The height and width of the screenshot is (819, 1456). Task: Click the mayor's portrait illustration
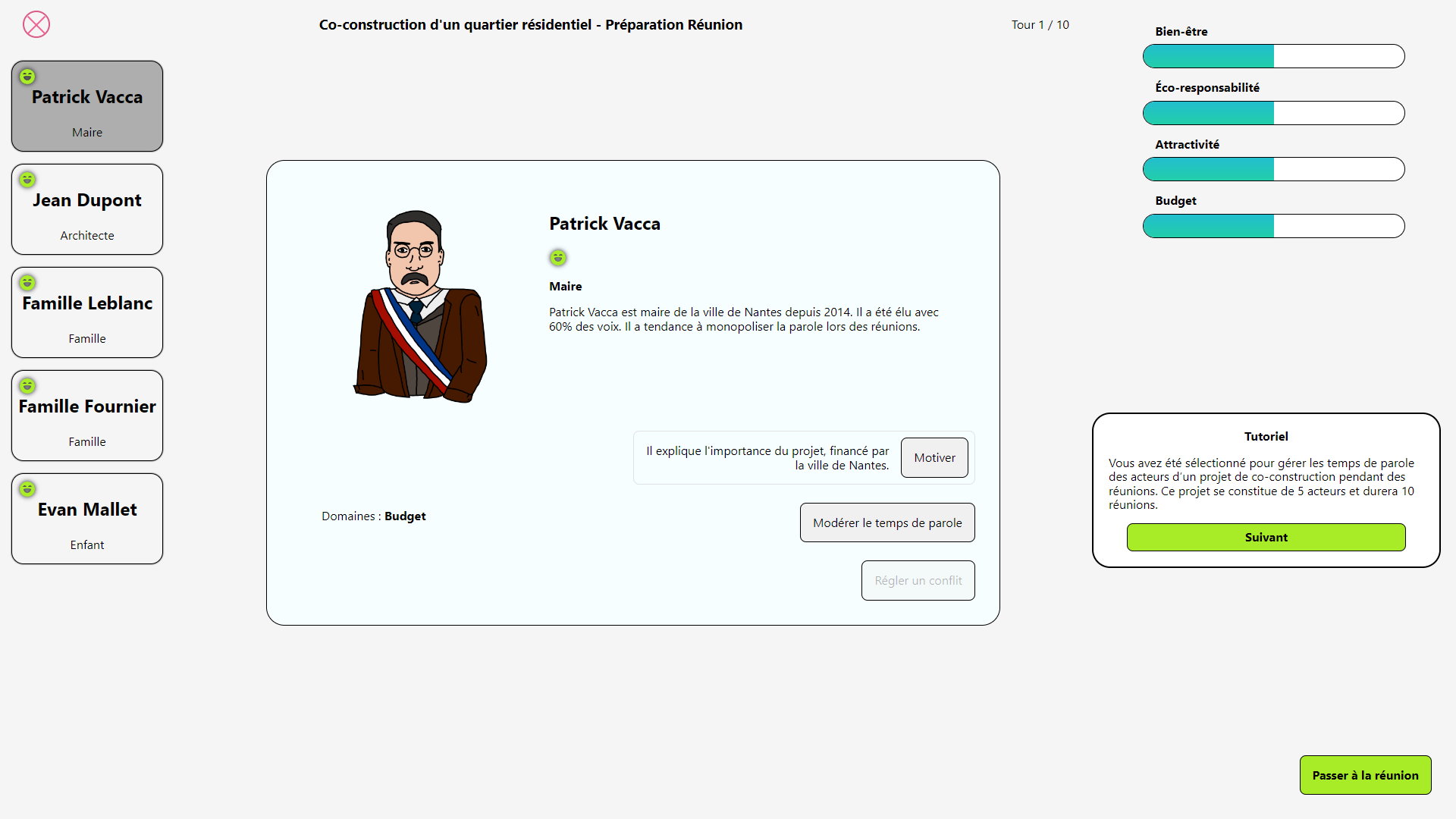click(420, 306)
